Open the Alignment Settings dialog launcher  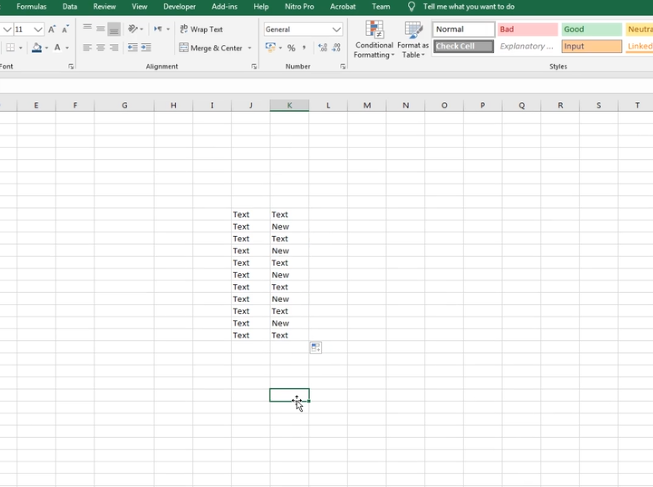point(254,66)
